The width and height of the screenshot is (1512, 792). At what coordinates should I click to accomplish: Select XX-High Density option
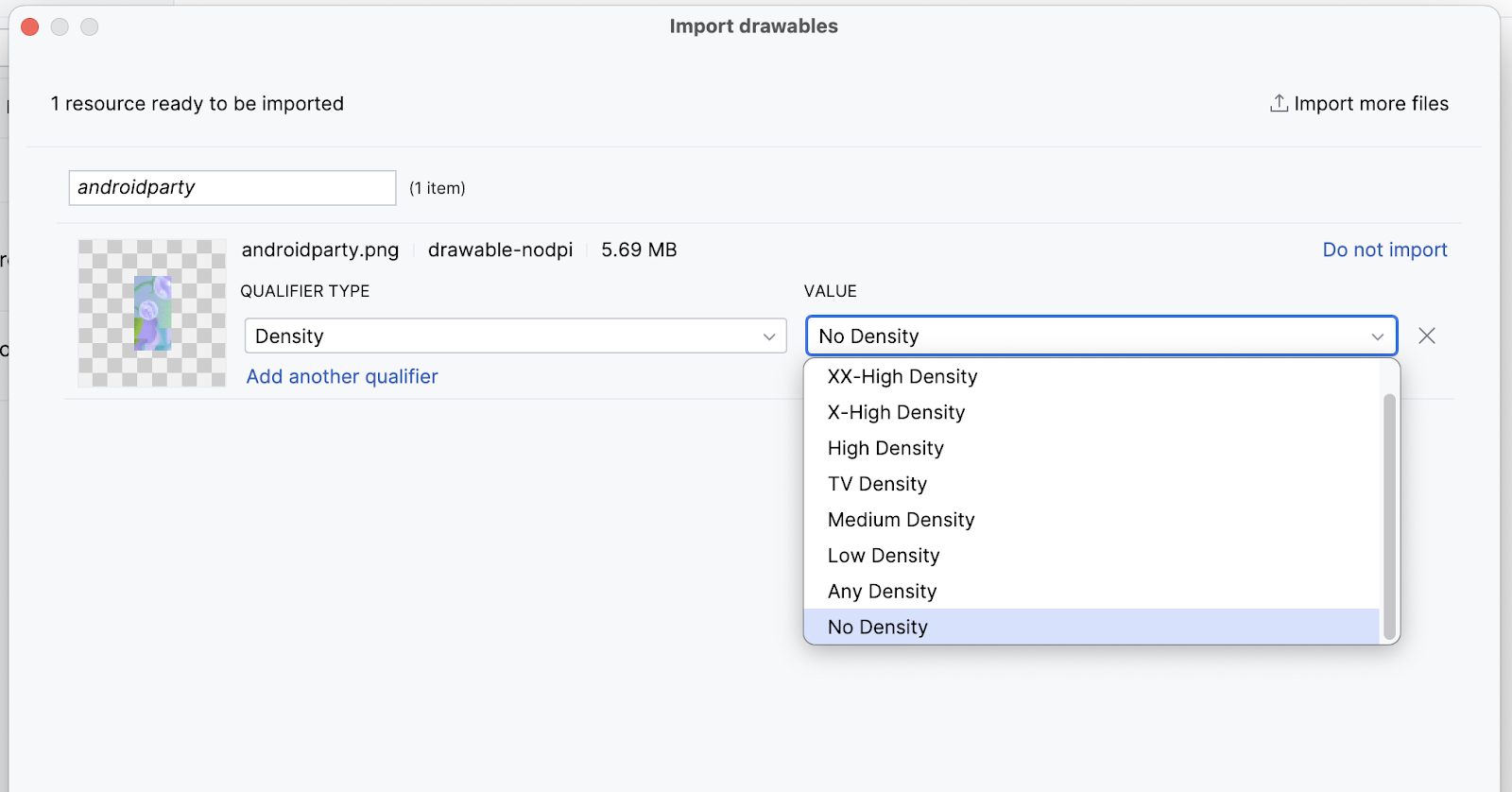coord(902,376)
